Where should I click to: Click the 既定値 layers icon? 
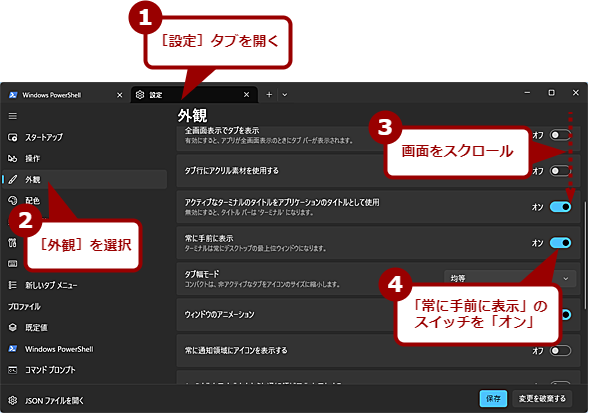(13, 327)
